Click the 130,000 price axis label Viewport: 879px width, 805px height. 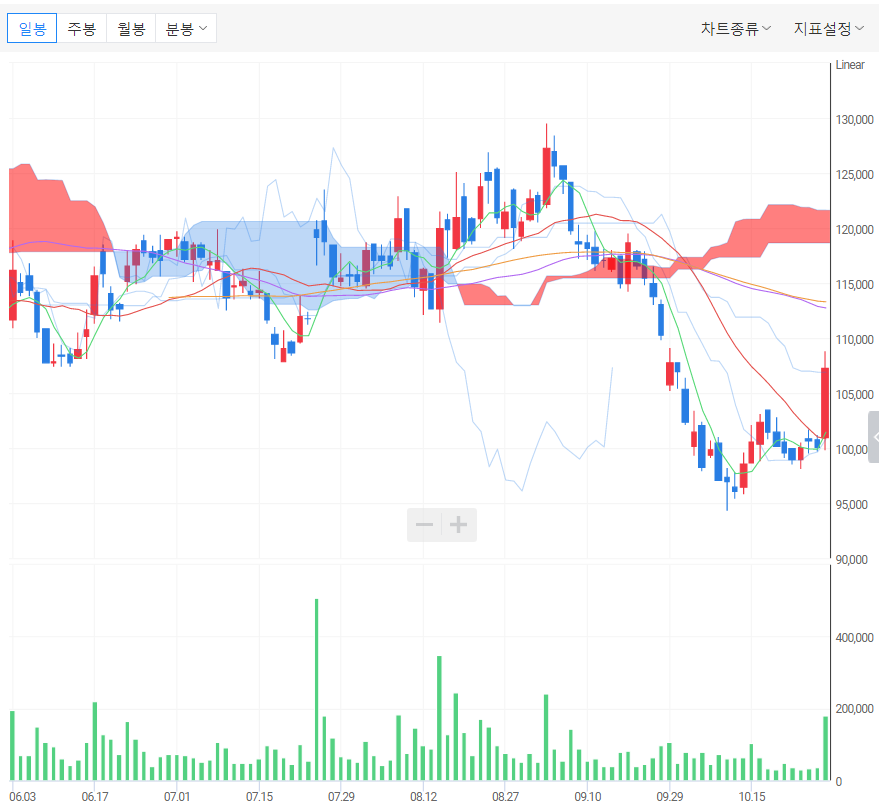click(854, 119)
